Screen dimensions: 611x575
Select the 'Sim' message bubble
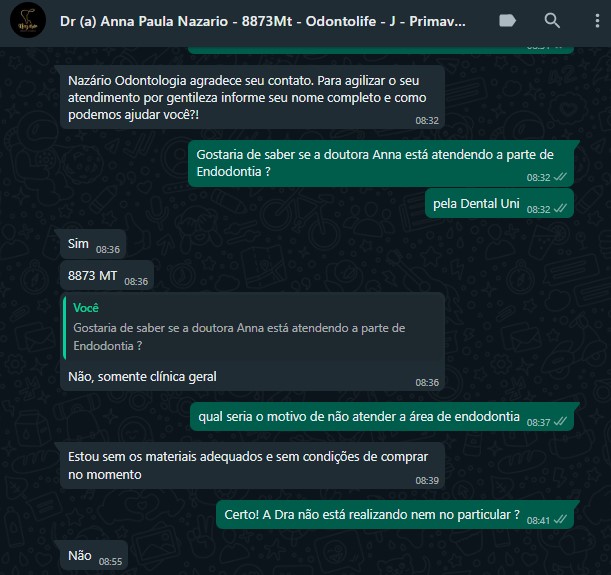coord(93,244)
